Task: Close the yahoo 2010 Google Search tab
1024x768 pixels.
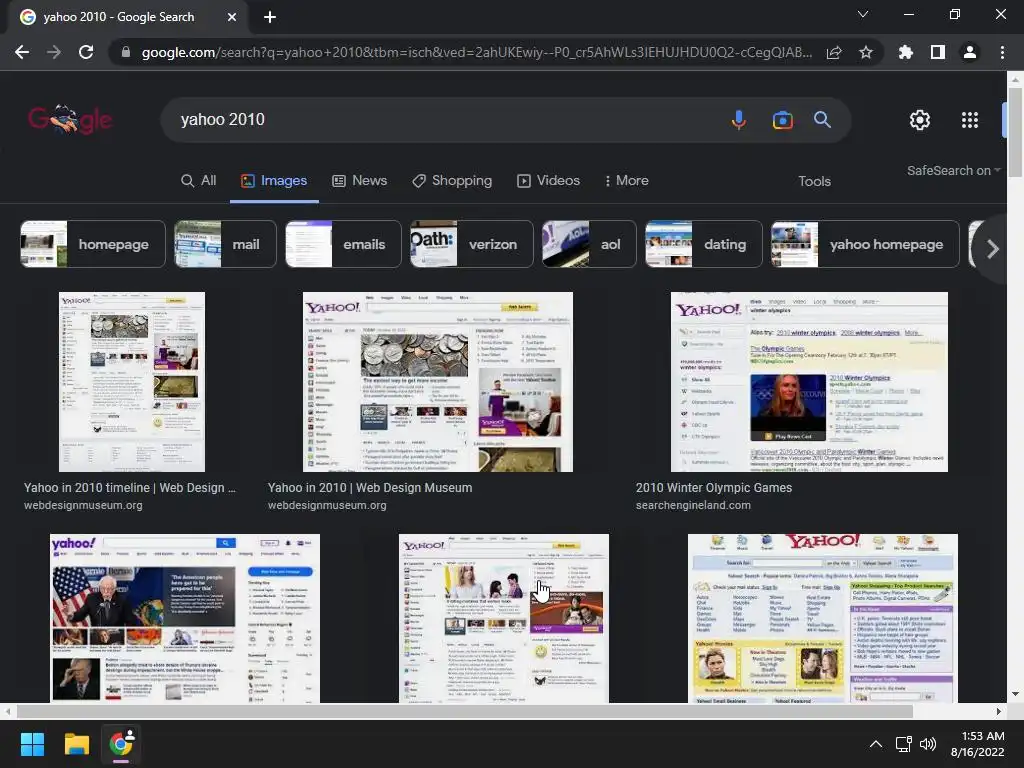Action: click(x=232, y=17)
